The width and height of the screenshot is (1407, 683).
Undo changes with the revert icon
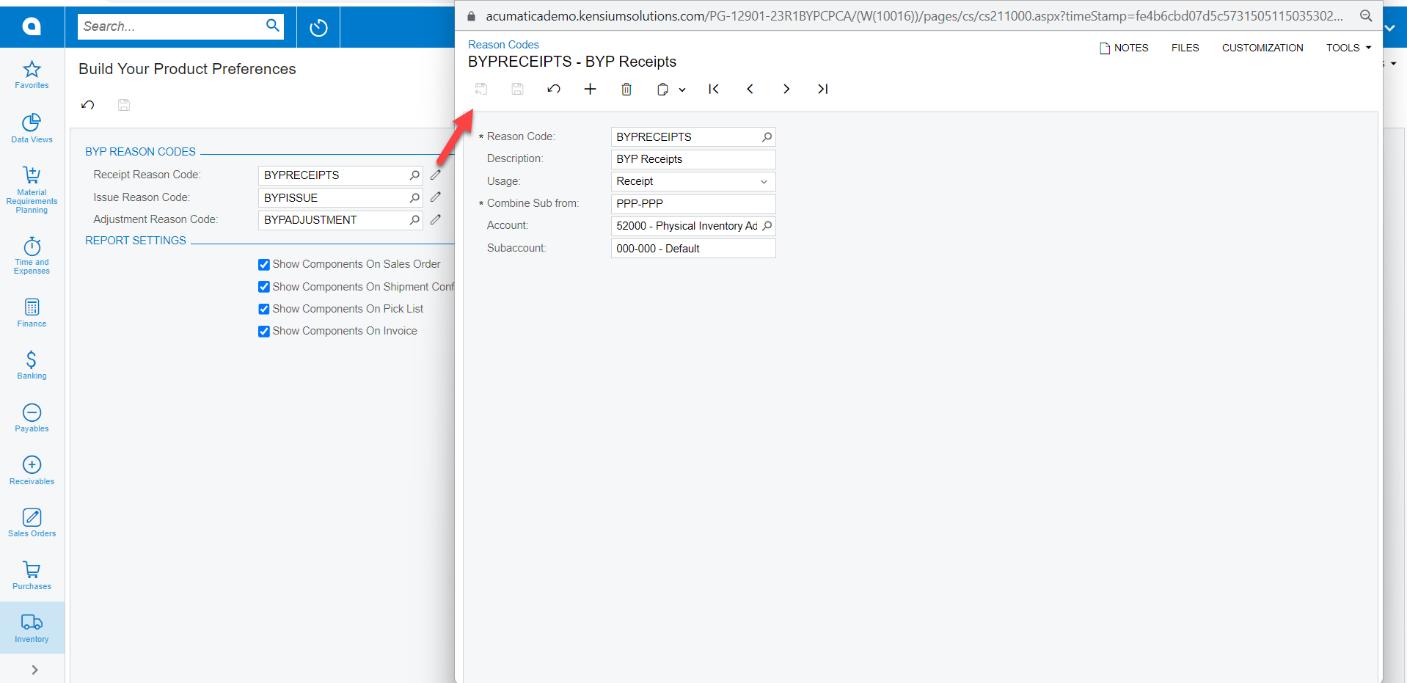coord(554,89)
